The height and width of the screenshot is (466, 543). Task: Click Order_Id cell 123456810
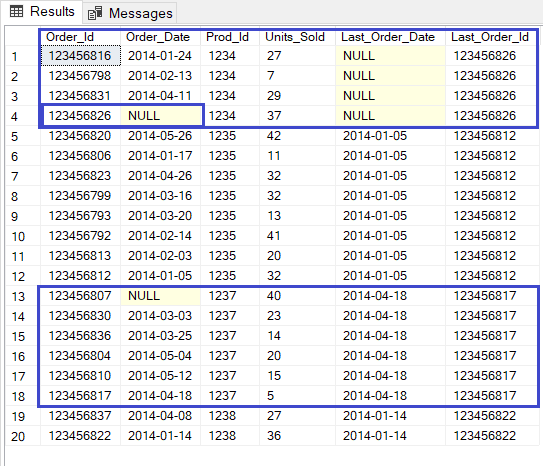(80, 376)
